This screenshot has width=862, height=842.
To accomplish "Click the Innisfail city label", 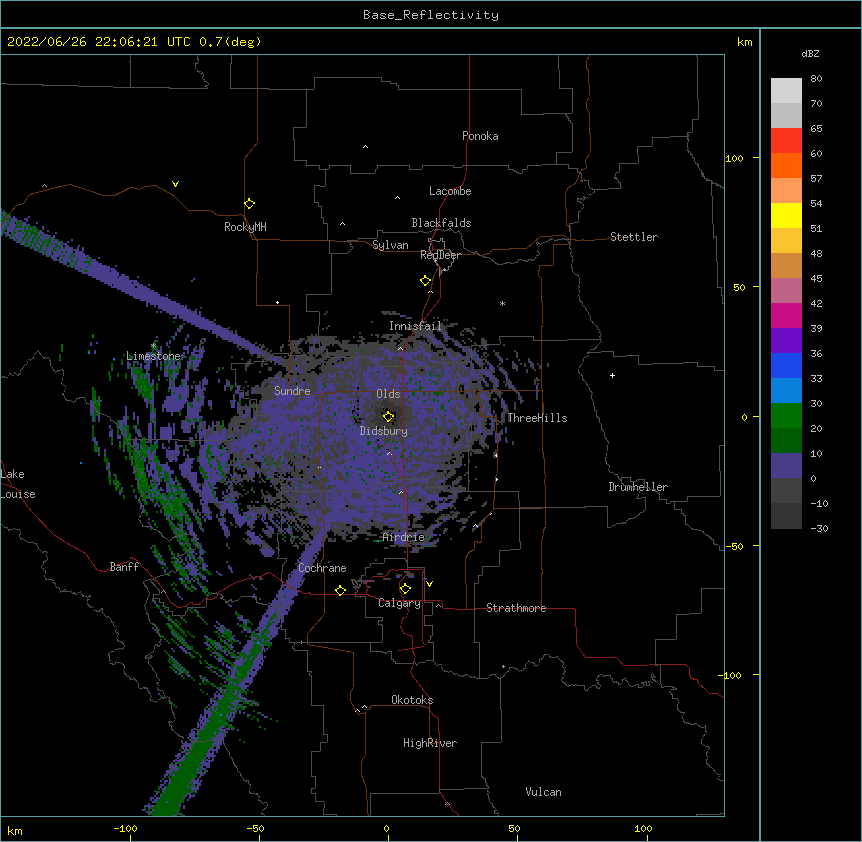I will [415, 326].
